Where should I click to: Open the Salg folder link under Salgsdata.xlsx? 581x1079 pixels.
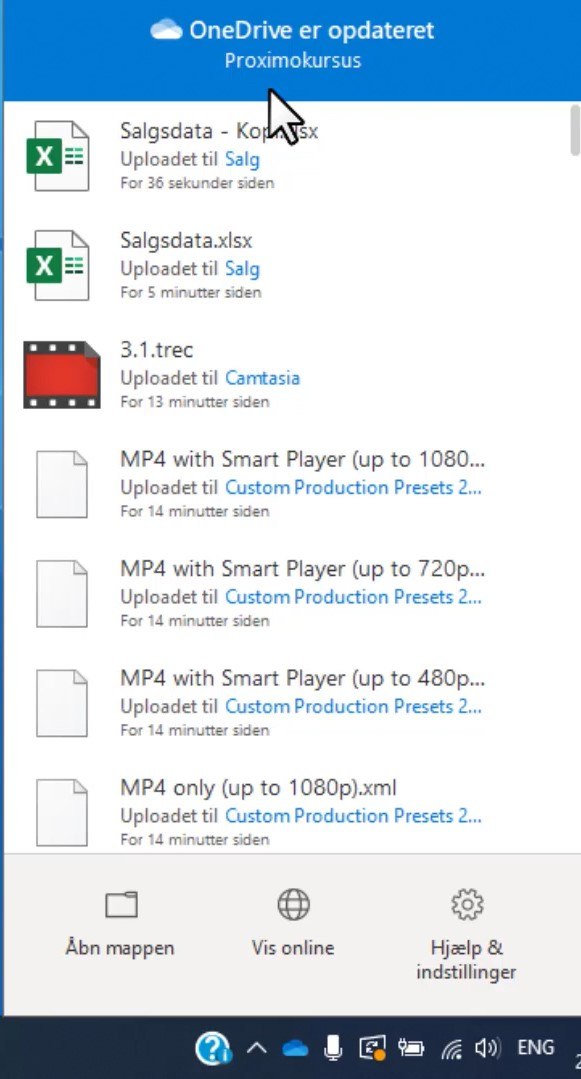pyautogui.click(x=242, y=268)
